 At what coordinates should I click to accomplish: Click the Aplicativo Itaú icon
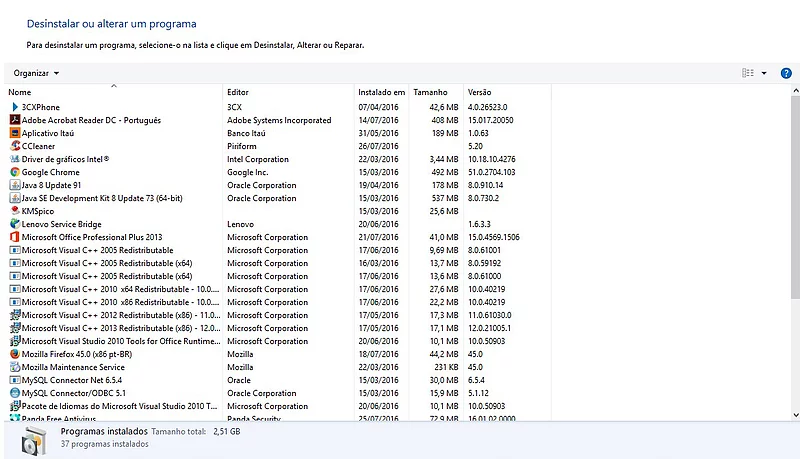click(x=15, y=133)
